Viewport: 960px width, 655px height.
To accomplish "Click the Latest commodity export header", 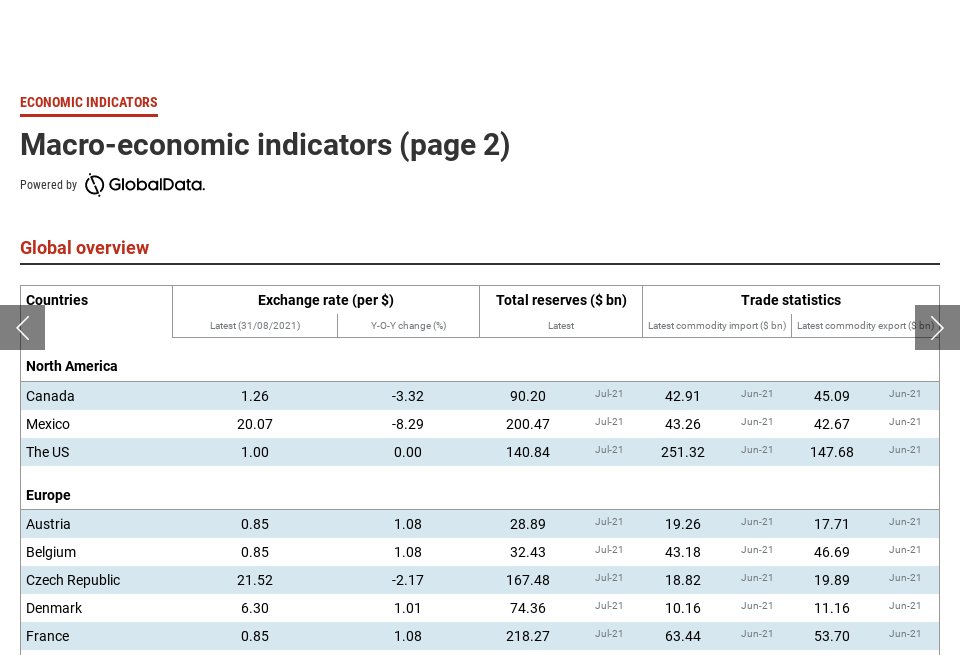I will click(866, 326).
